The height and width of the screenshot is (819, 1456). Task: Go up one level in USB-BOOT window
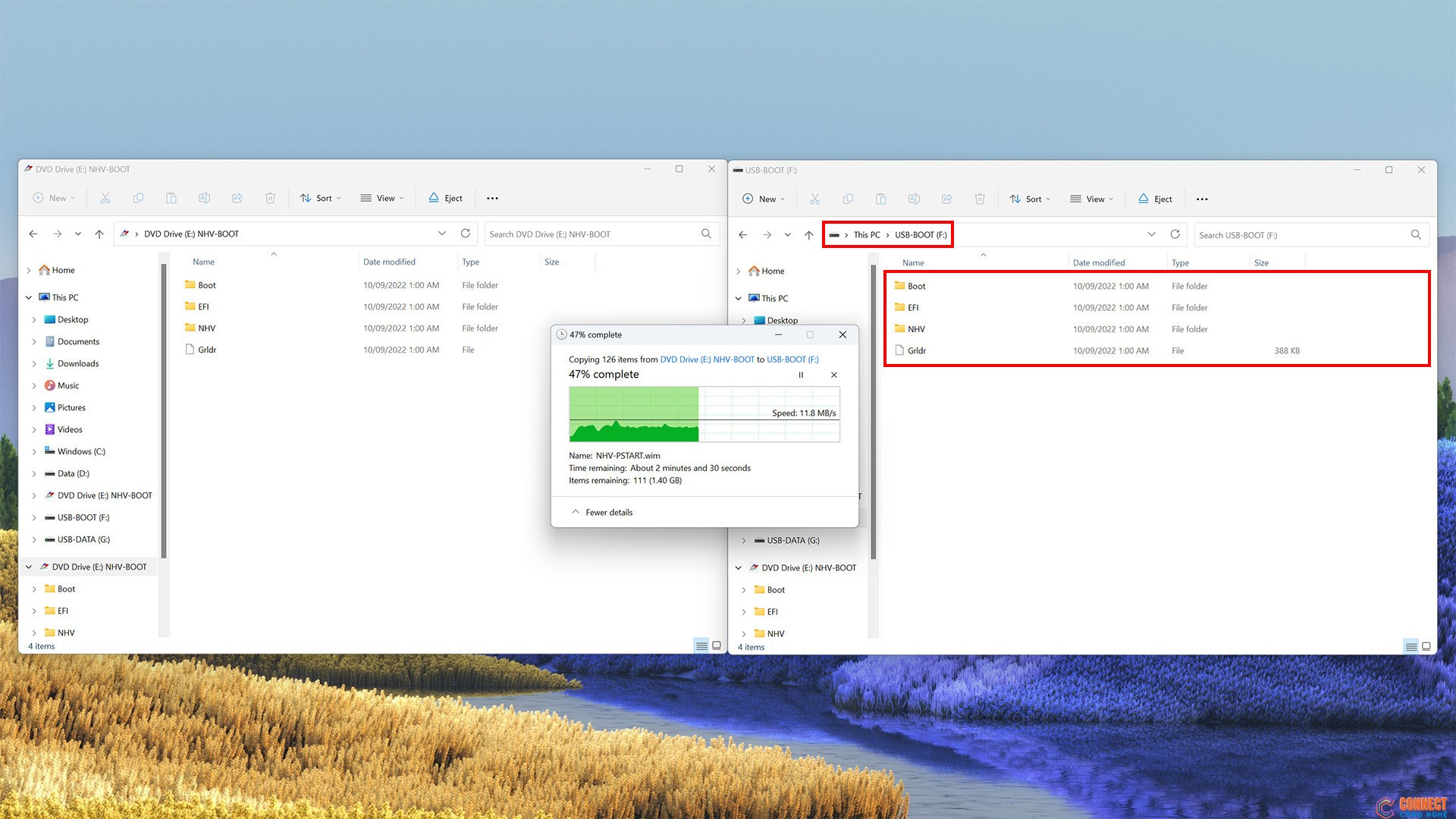[x=809, y=234]
